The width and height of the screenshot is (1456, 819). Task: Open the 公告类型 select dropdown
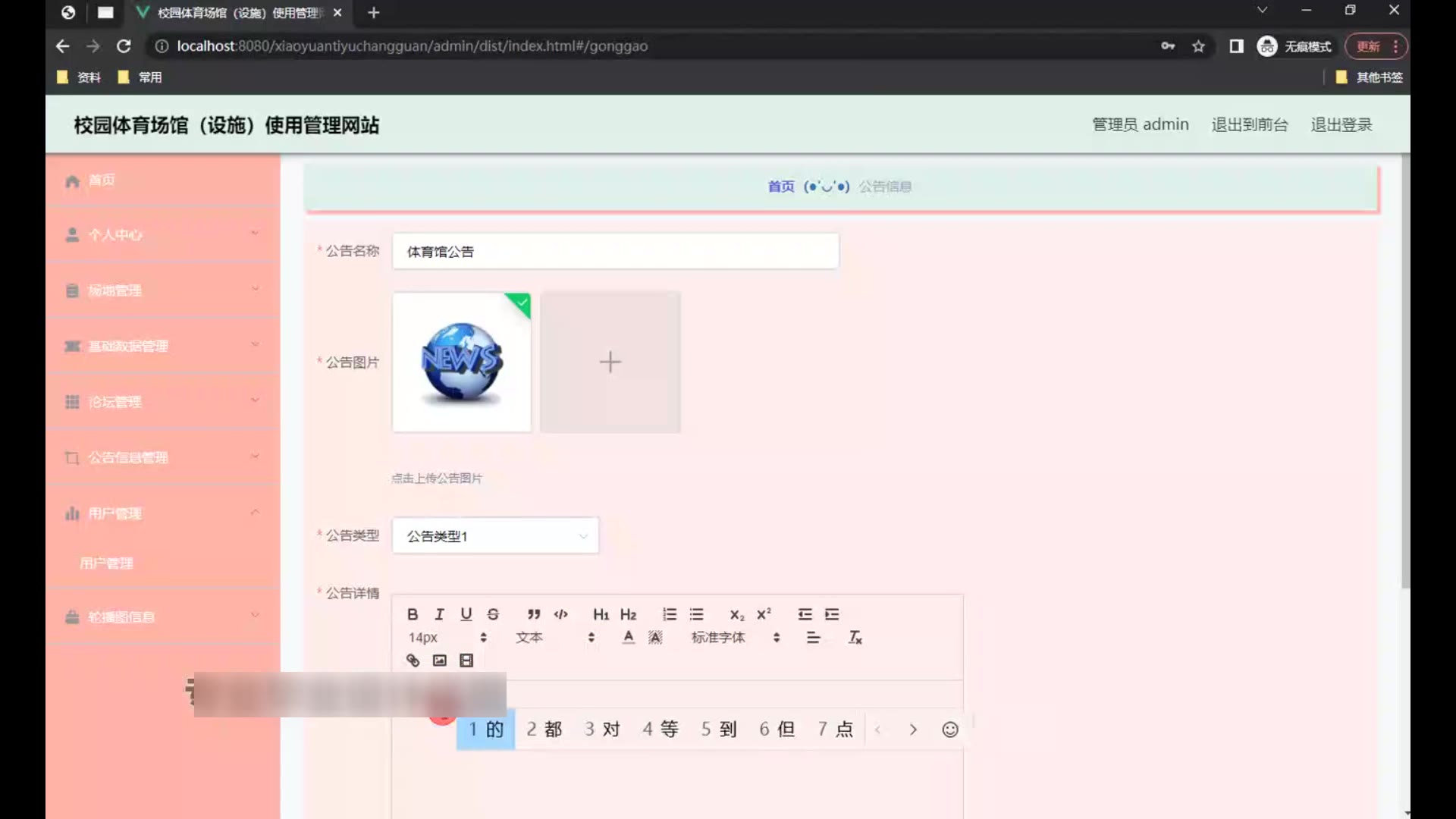pos(495,536)
